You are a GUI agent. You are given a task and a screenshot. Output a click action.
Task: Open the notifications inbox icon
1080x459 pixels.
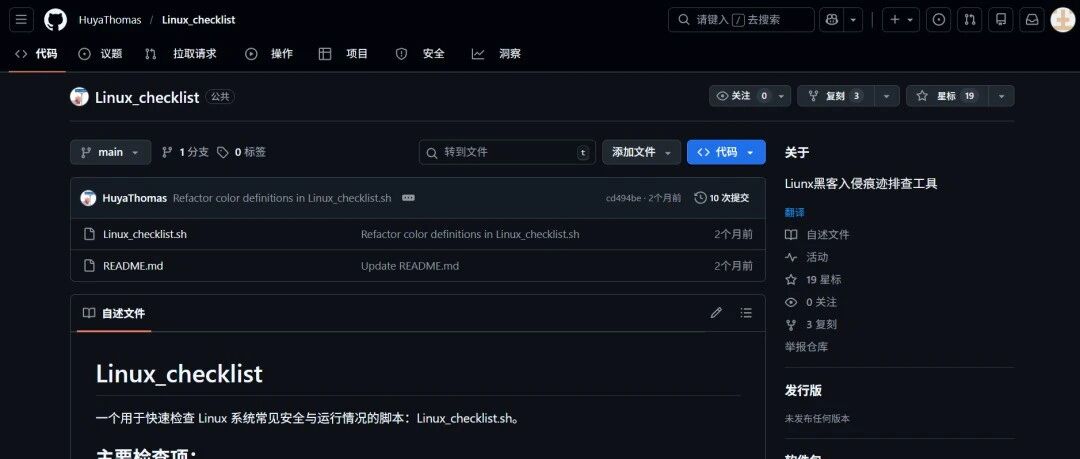(1032, 19)
